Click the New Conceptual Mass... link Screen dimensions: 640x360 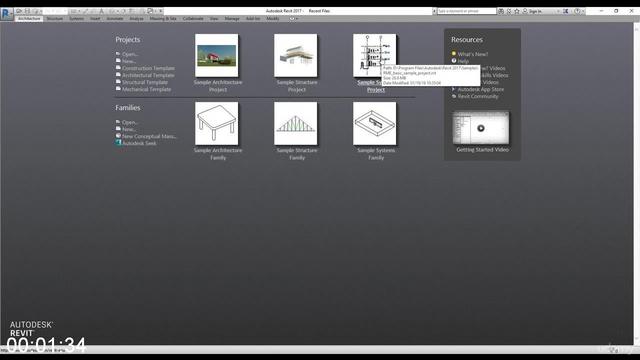point(149,136)
